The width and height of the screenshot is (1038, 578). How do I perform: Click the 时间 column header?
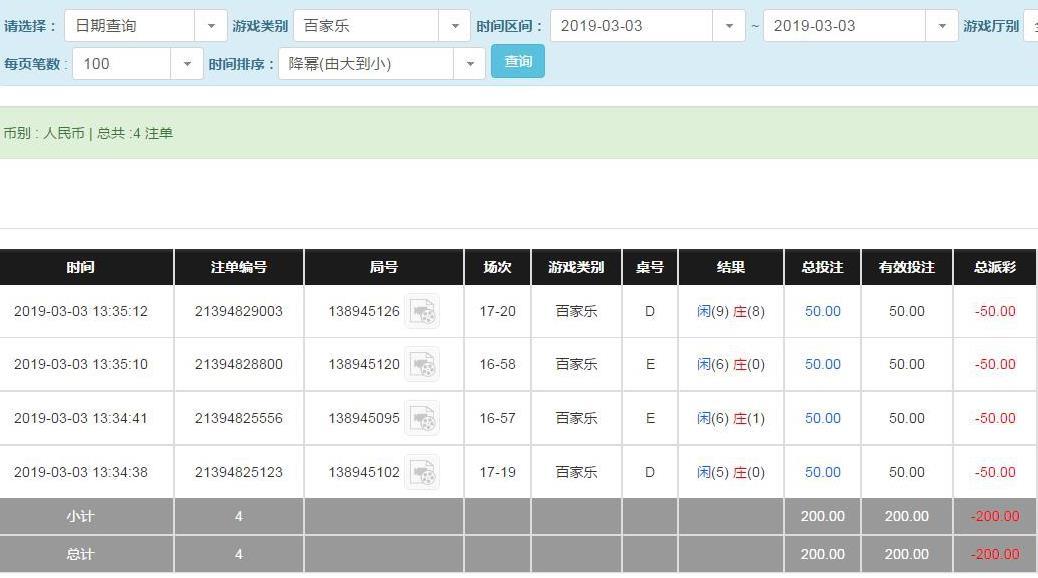81,267
